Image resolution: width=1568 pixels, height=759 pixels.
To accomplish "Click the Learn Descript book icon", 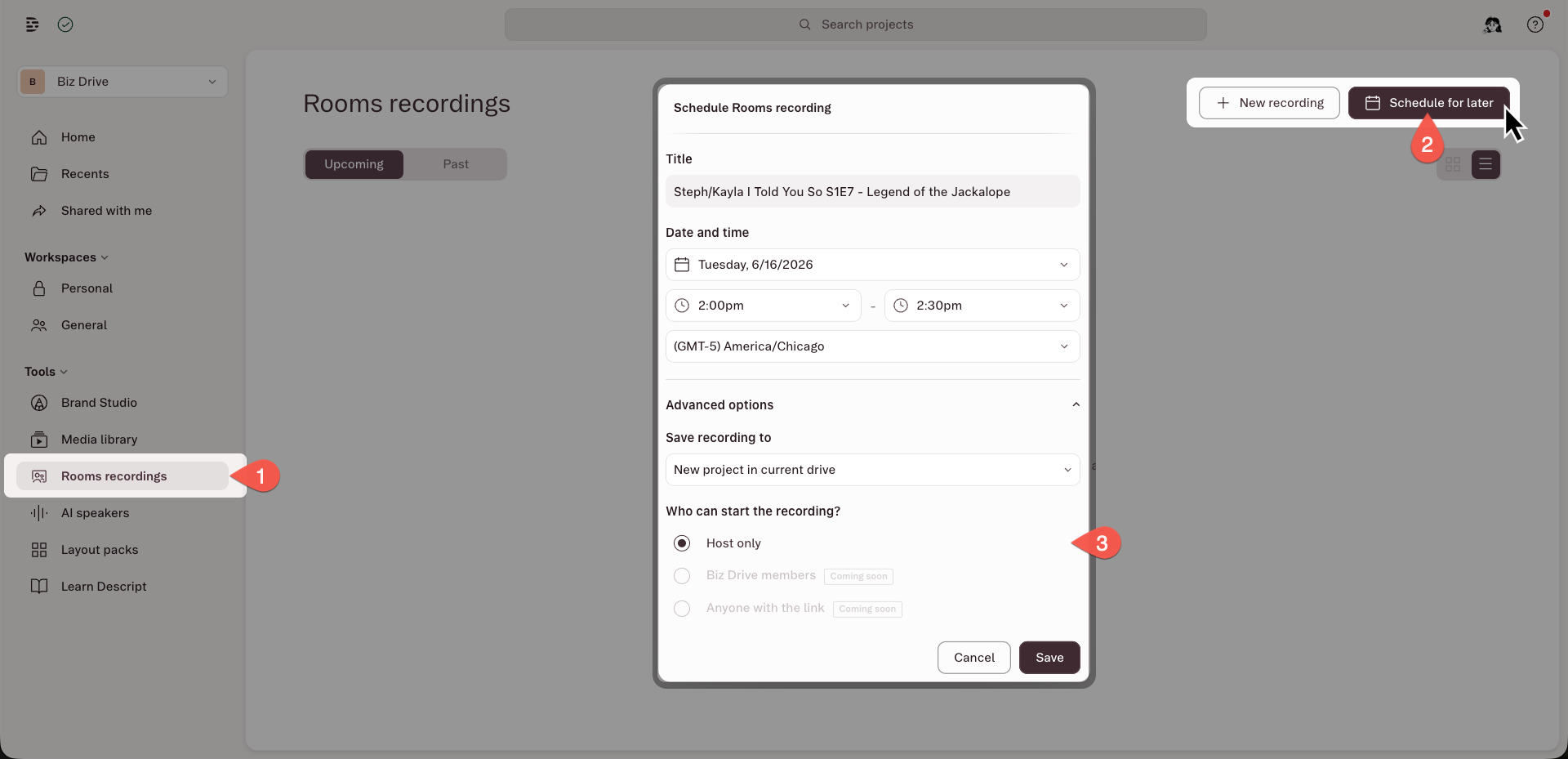I will coord(39,587).
